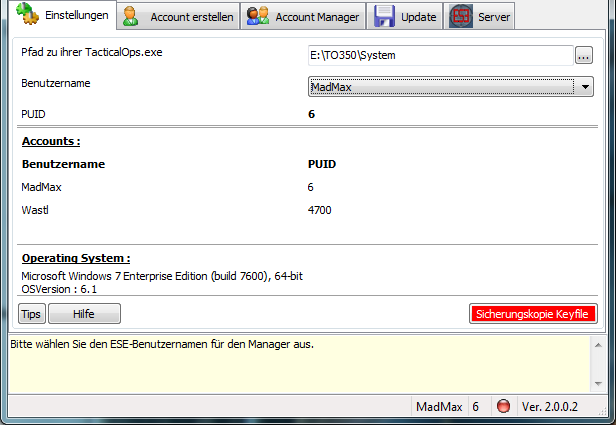616x425 pixels.
Task: Click the message box scroll down arrow
Action: tap(598, 383)
